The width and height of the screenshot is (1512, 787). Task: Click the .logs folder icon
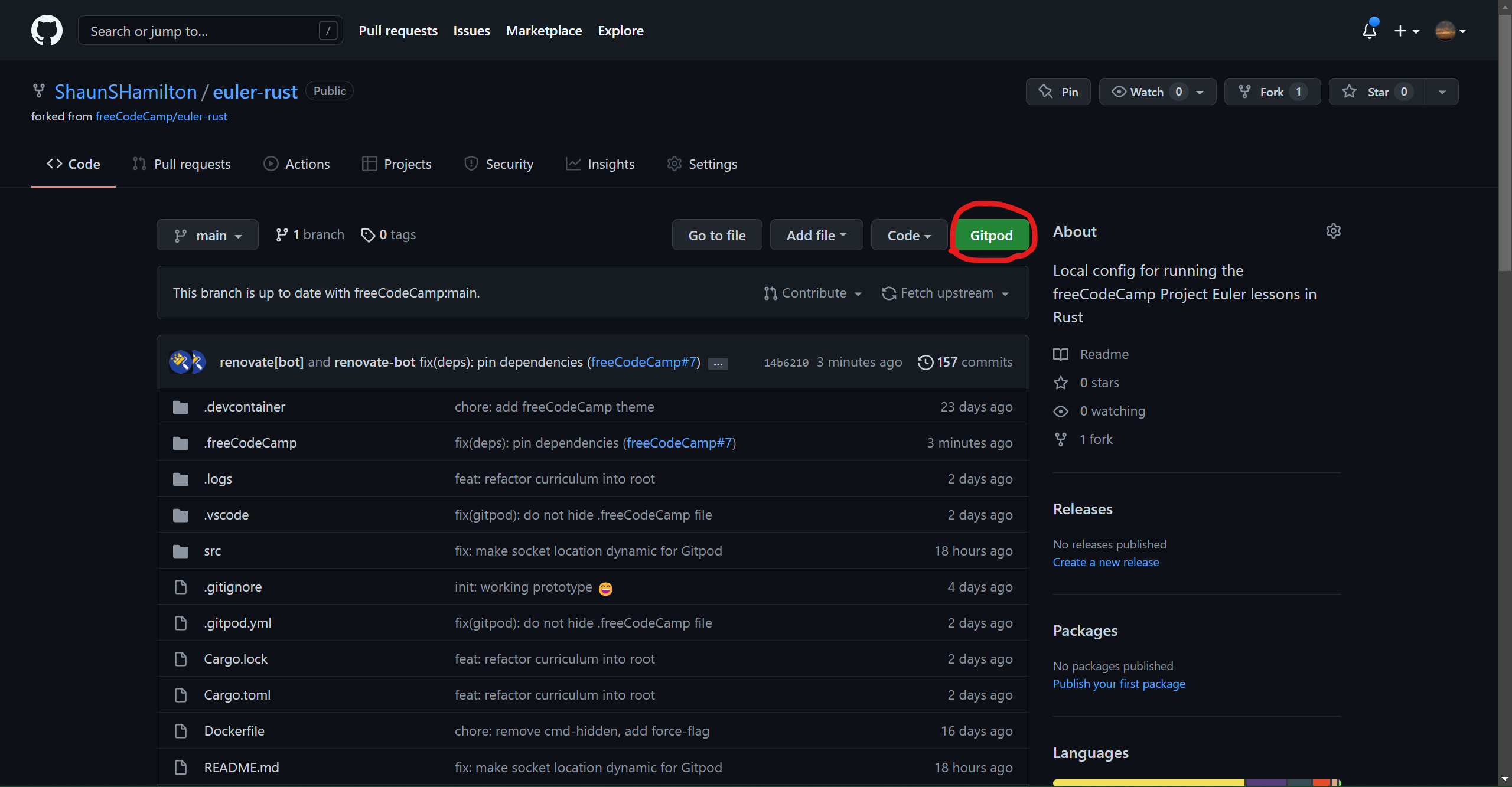[x=181, y=479]
